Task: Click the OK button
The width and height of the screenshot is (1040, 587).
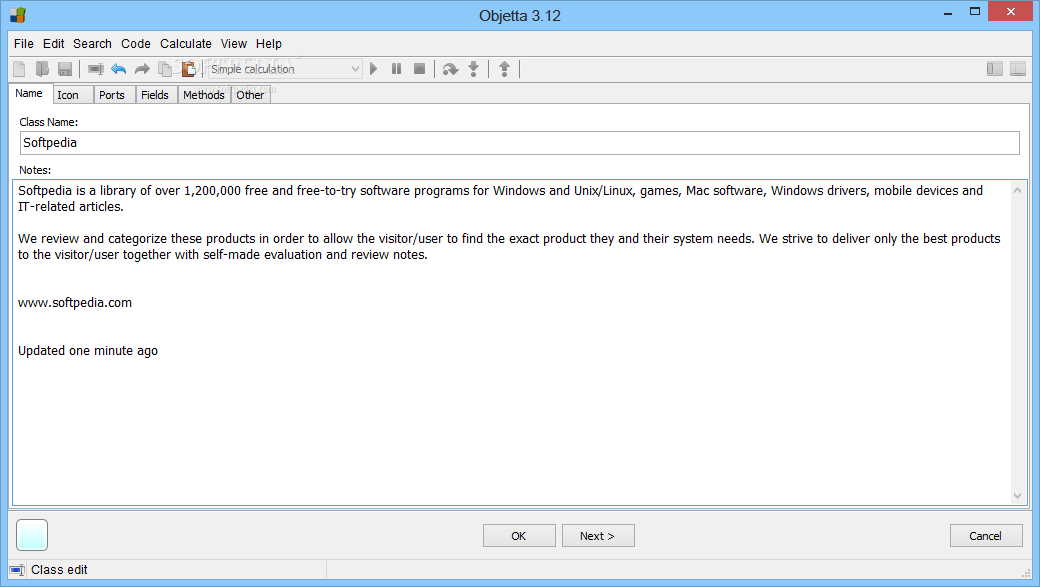Action: point(519,536)
